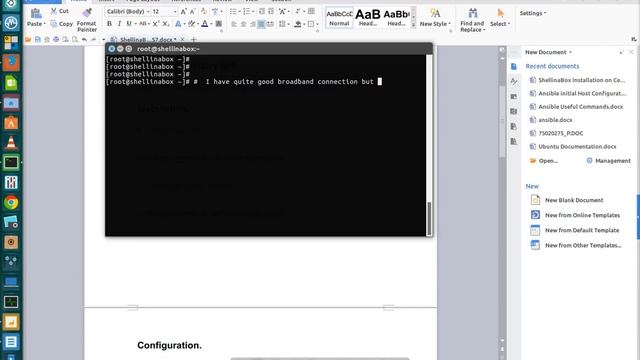Viewport: 640px width, 360px height.
Task: Apply the large Heading AaB style
Action: (x=368, y=18)
